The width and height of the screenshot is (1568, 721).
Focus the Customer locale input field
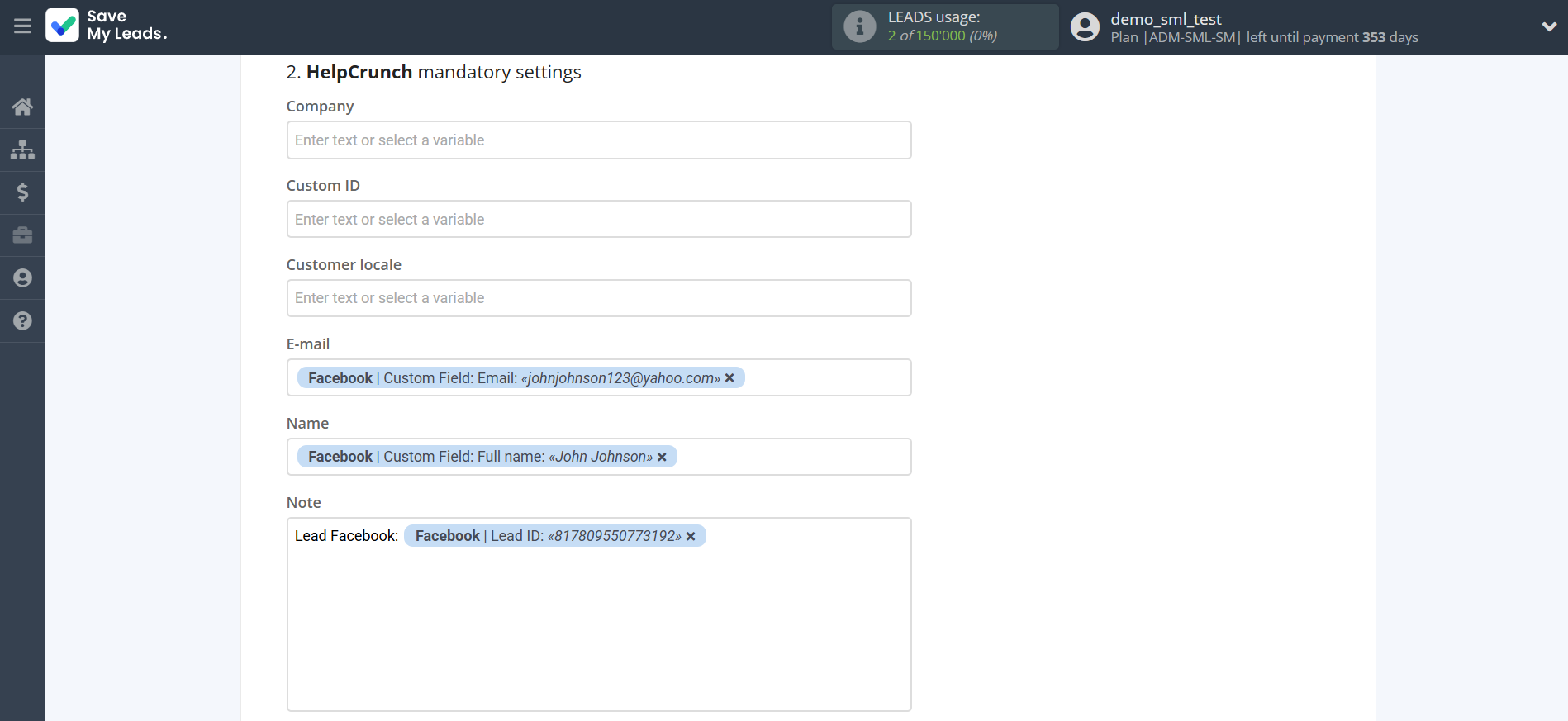(x=598, y=298)
